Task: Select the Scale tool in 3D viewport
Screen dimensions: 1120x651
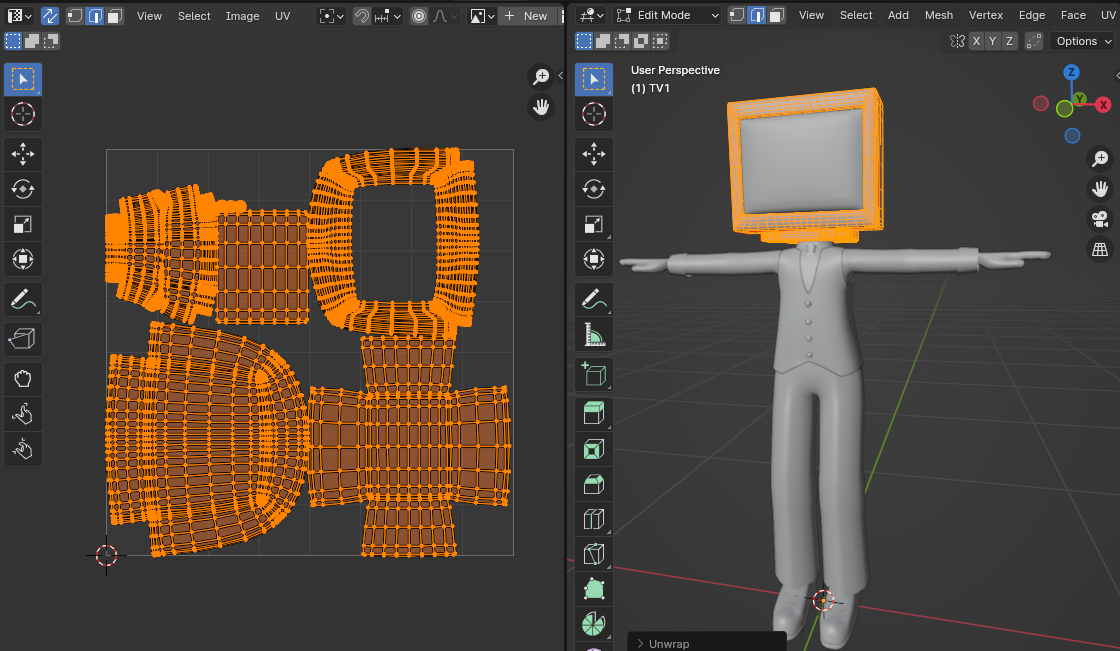Action: [x=594, y=224]
